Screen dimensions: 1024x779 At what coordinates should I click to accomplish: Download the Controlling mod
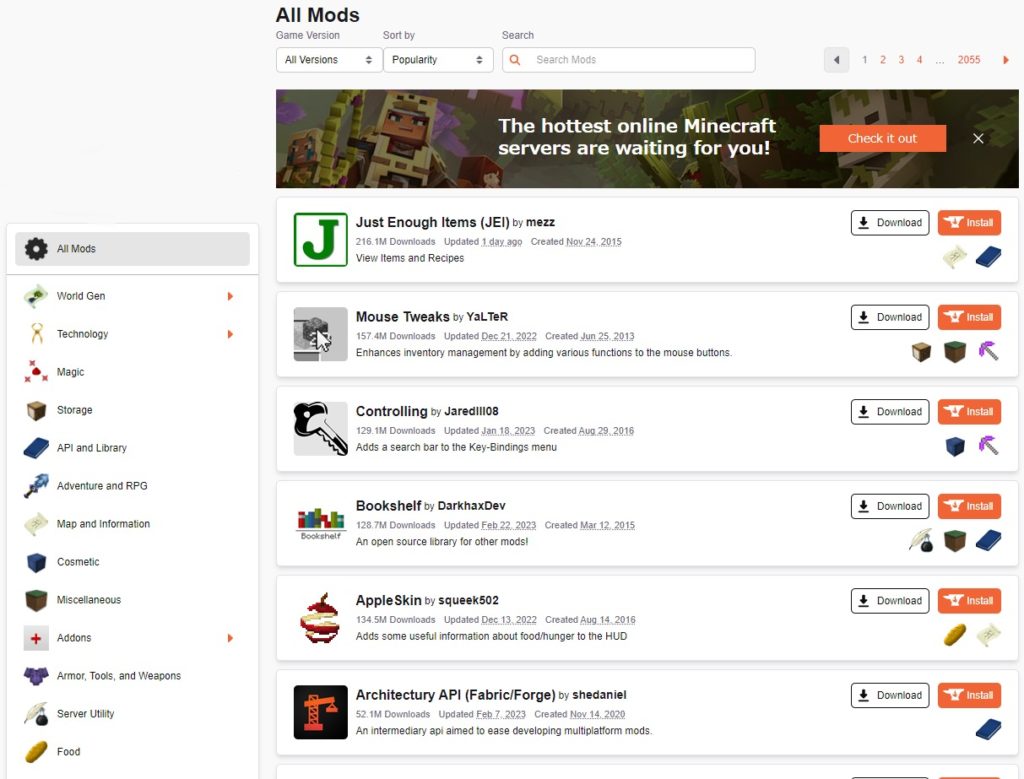[x=889, y=412]
